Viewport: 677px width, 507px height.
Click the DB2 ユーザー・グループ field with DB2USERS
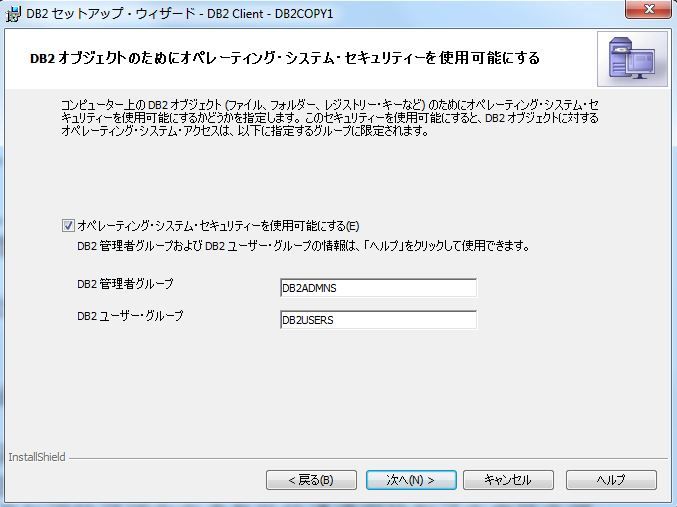(378, 320)
